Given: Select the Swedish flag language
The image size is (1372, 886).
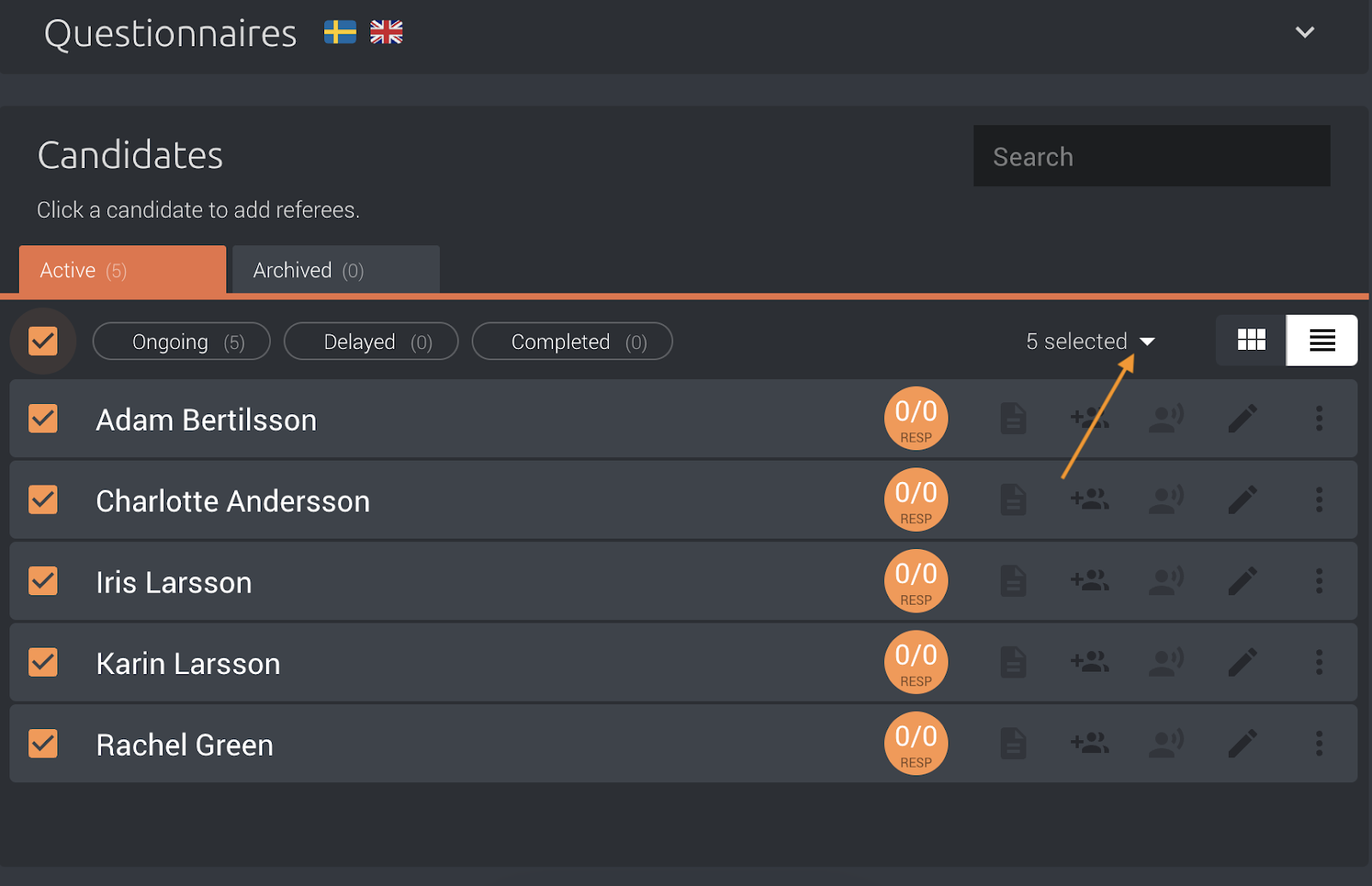Looking at the screenshot, I should click(x=340, y=33).
